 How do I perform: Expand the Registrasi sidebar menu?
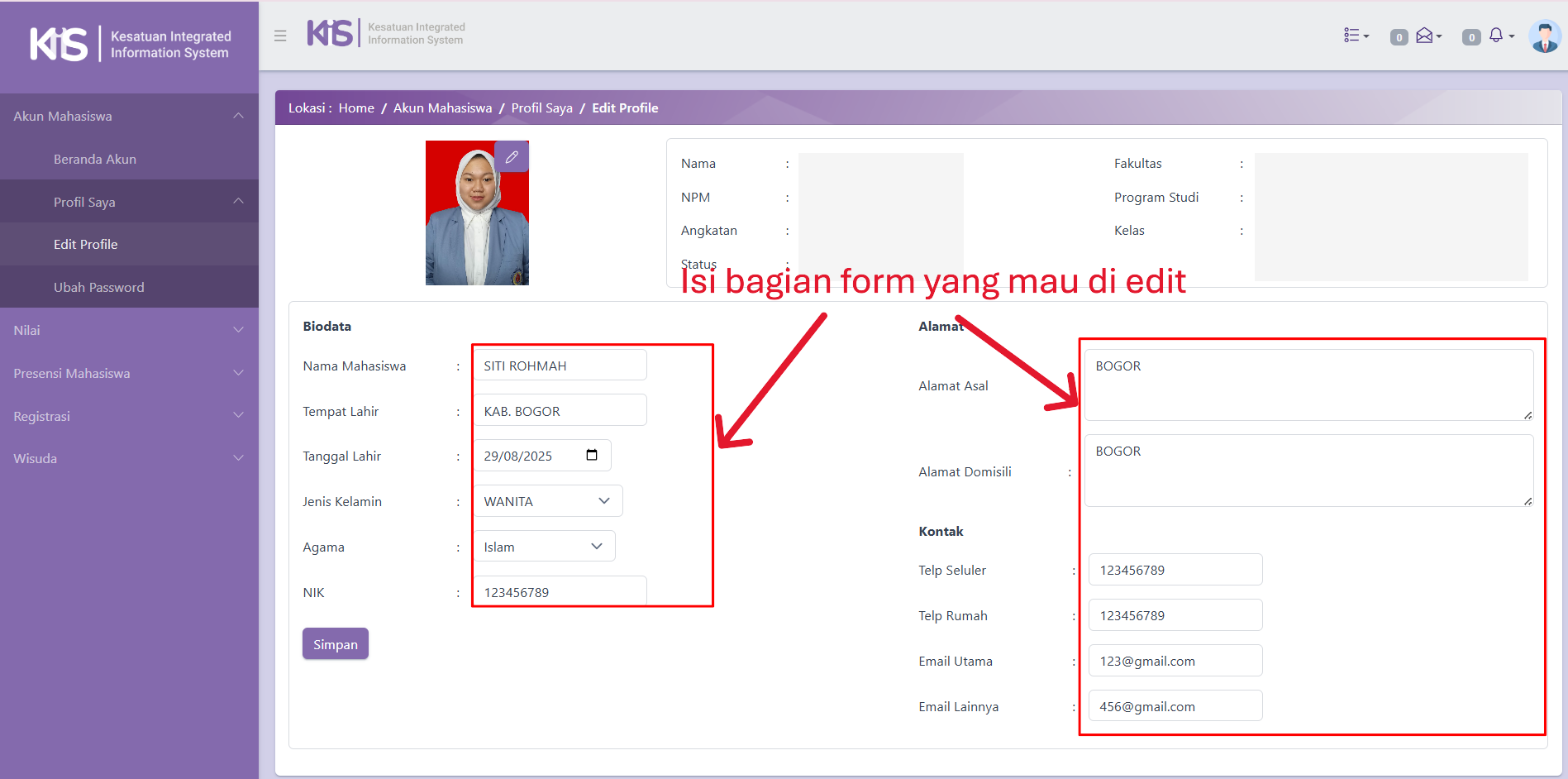pos(129,416)
